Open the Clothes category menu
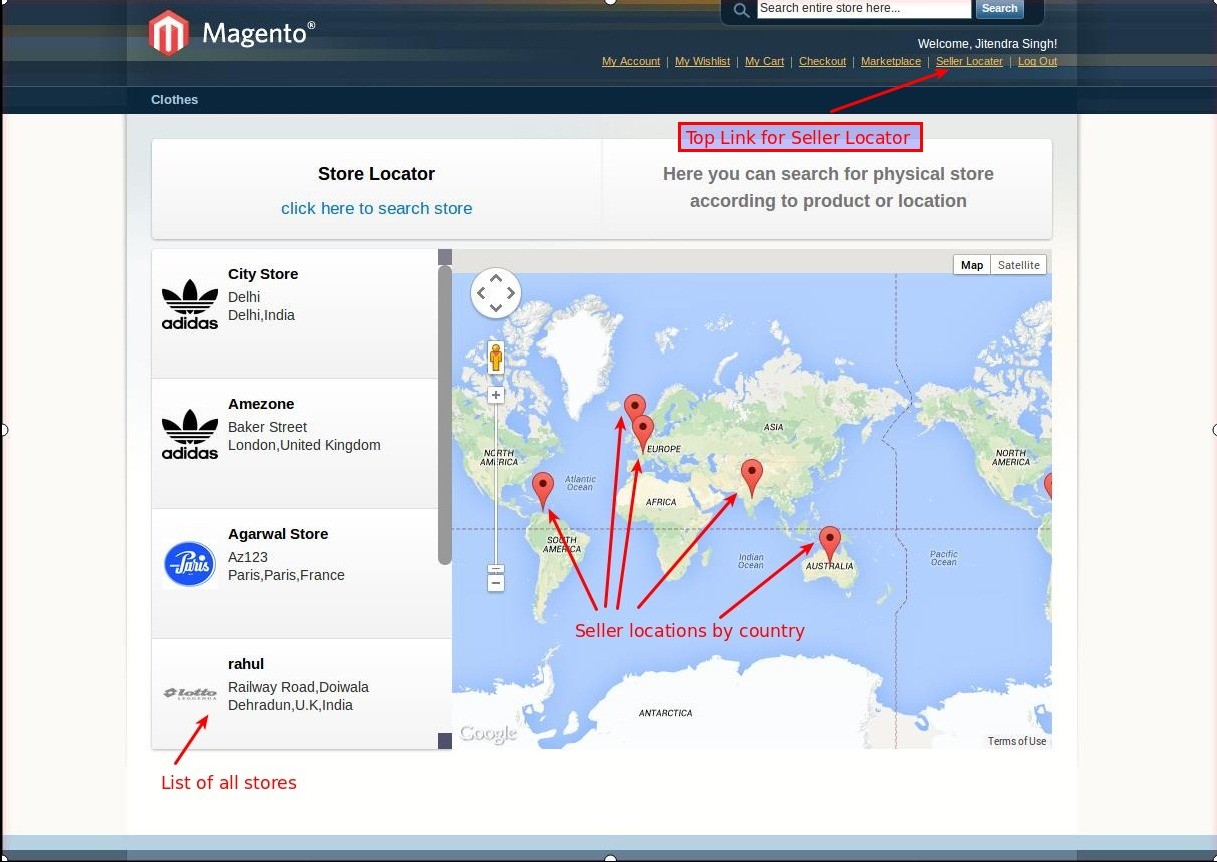 [x=175, y=99]
